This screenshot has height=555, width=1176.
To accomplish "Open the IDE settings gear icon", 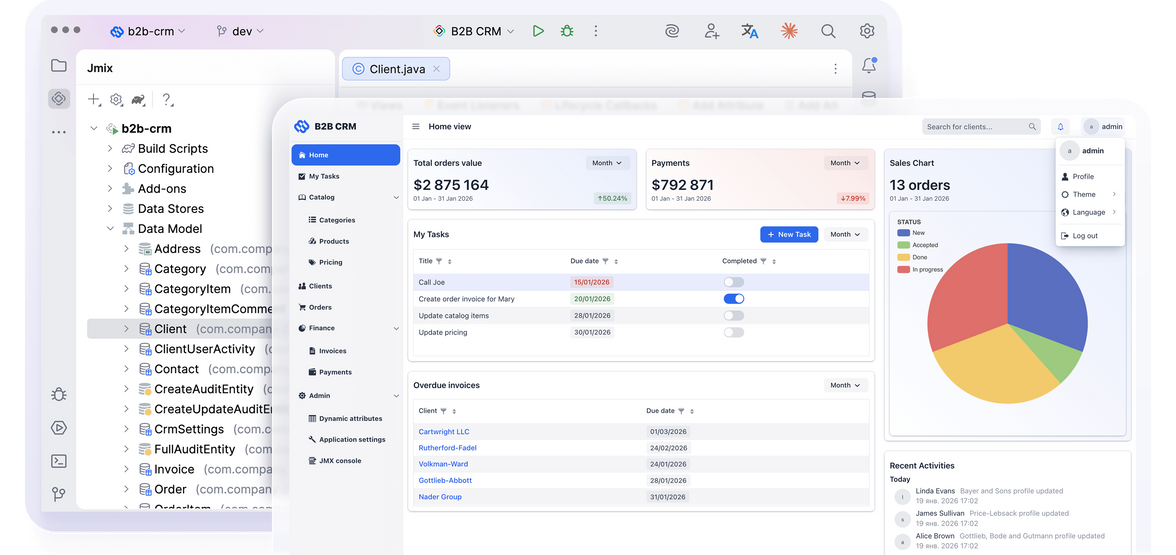I will (x=867, y=31).
